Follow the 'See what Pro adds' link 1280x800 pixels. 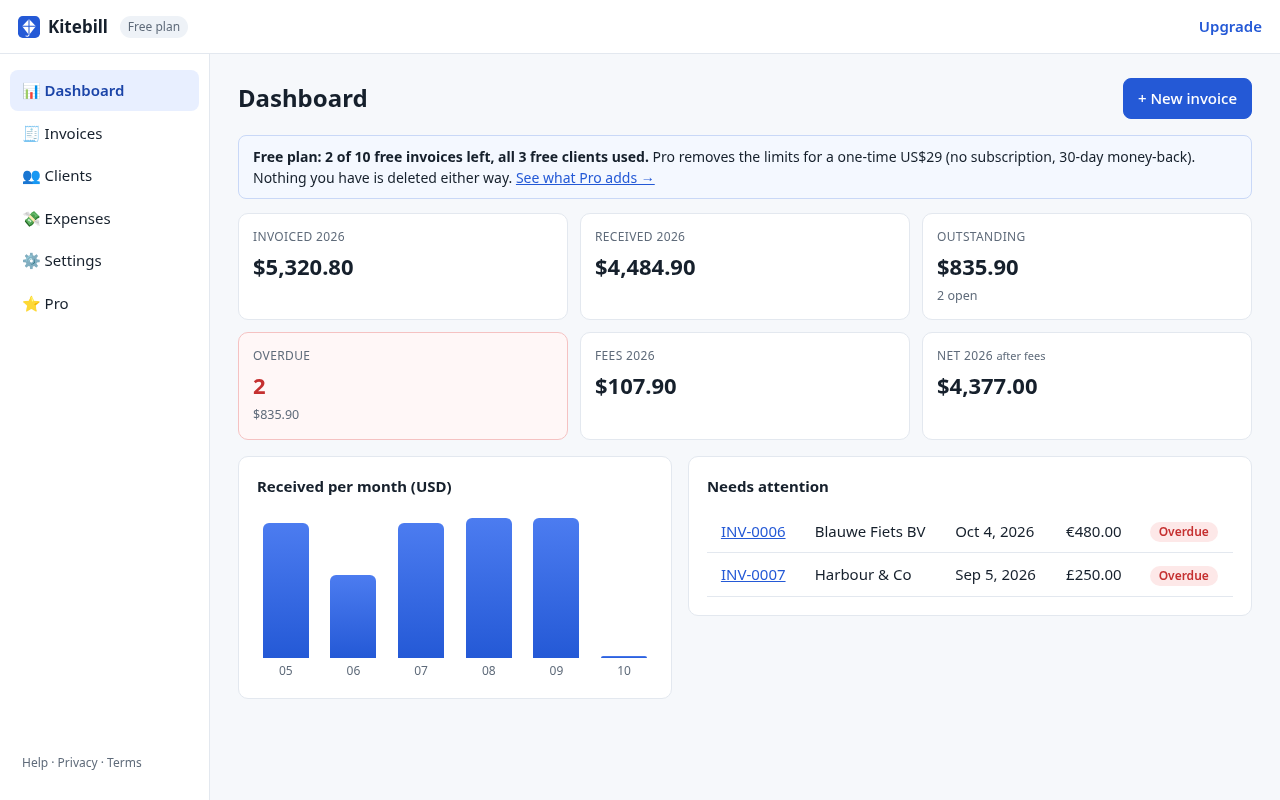click(585, 178)
